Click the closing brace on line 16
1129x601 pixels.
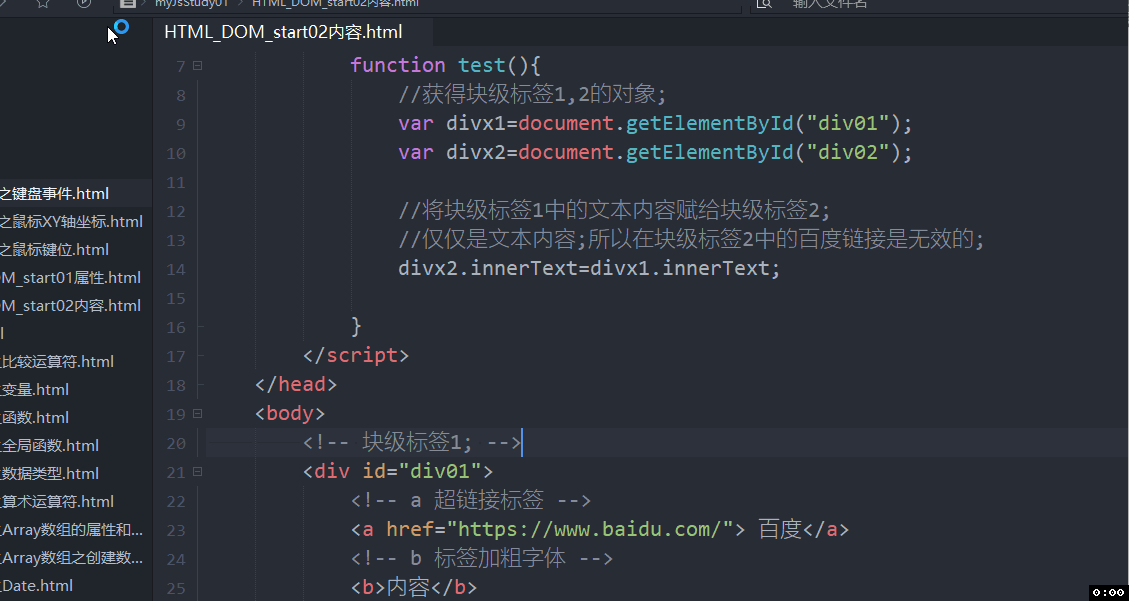tap(356, 327)
